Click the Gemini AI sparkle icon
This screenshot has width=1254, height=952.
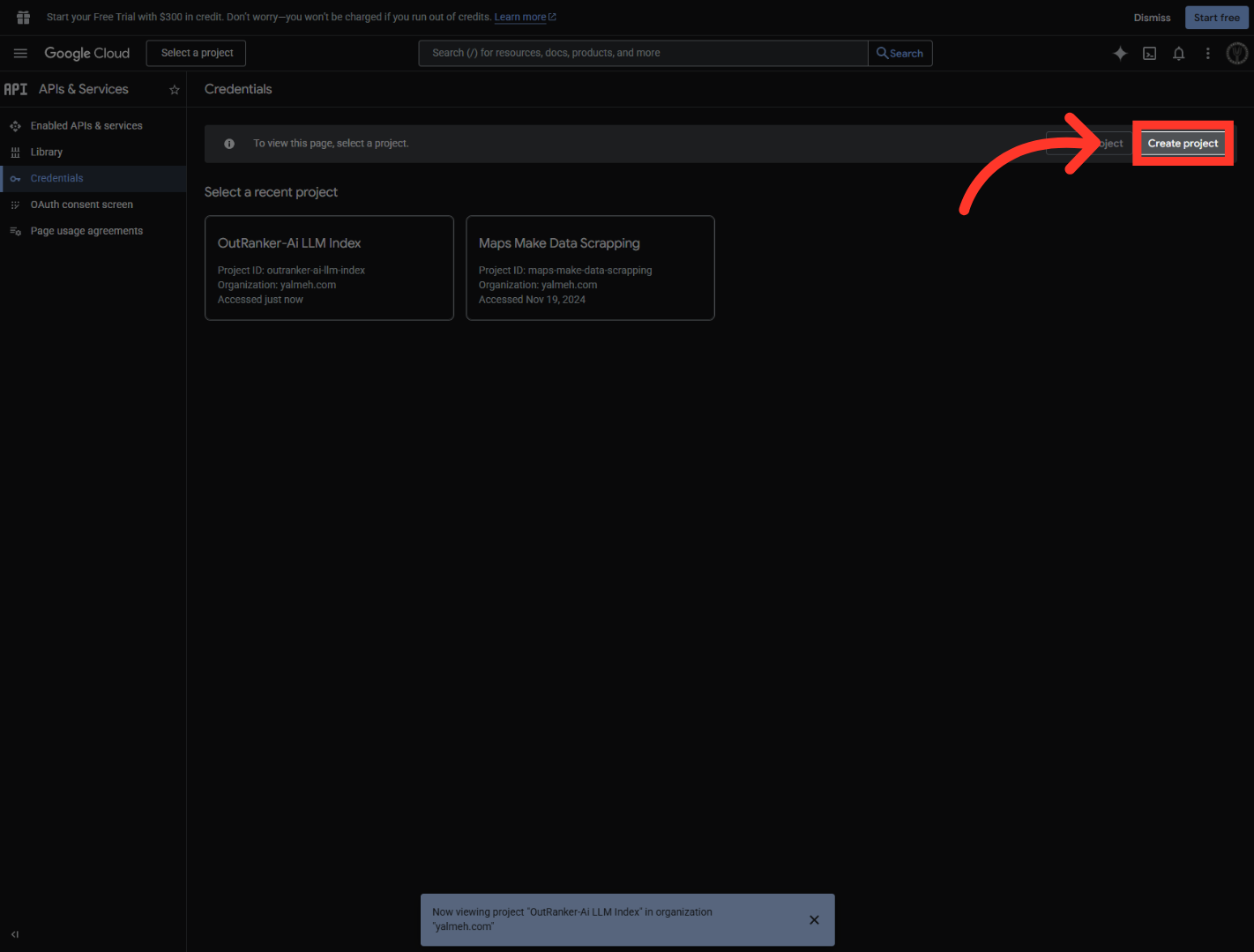pos(1120,54)
